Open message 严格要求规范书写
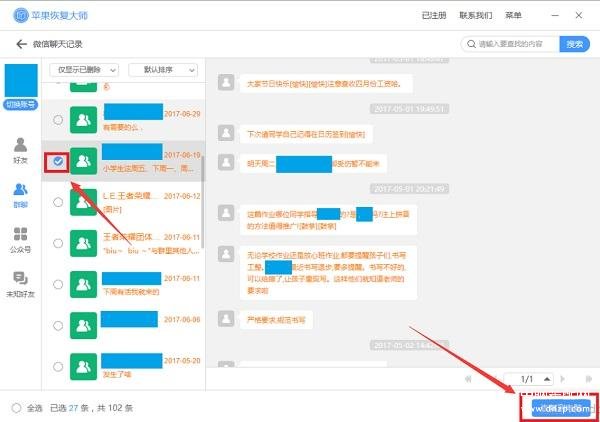600x422 pixels. [276, 320]
